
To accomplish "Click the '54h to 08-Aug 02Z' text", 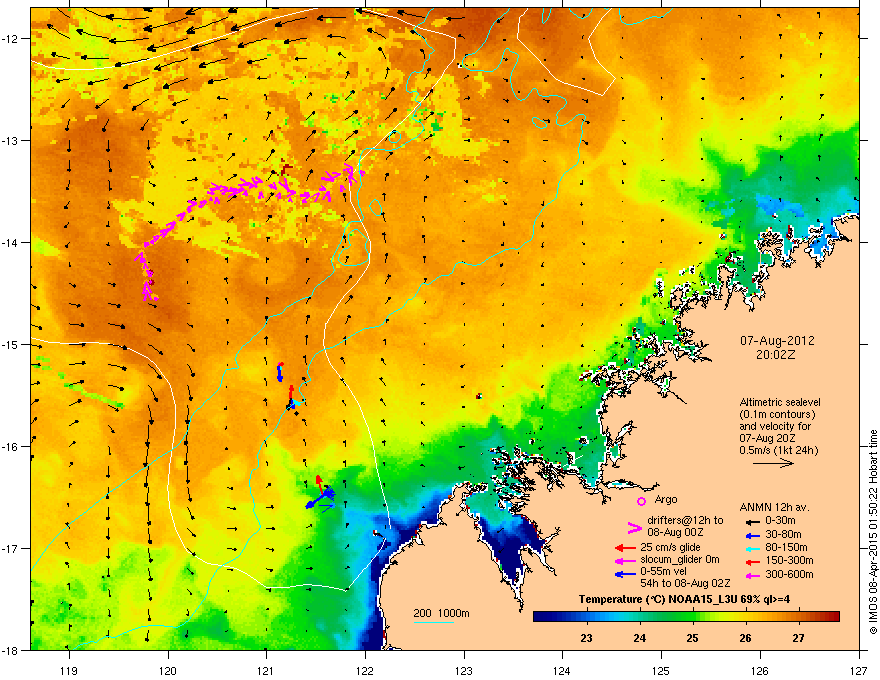I will [685, 583].
